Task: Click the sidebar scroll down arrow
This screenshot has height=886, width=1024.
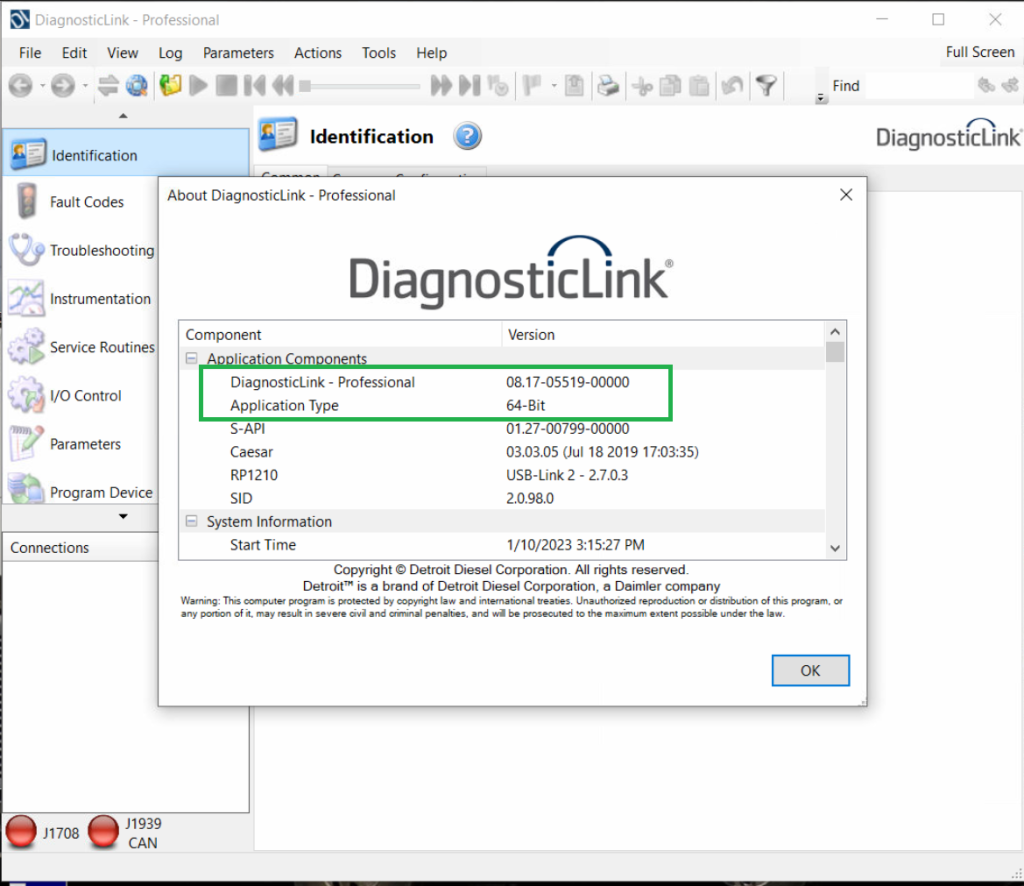Action: click(x=123, y=516)
